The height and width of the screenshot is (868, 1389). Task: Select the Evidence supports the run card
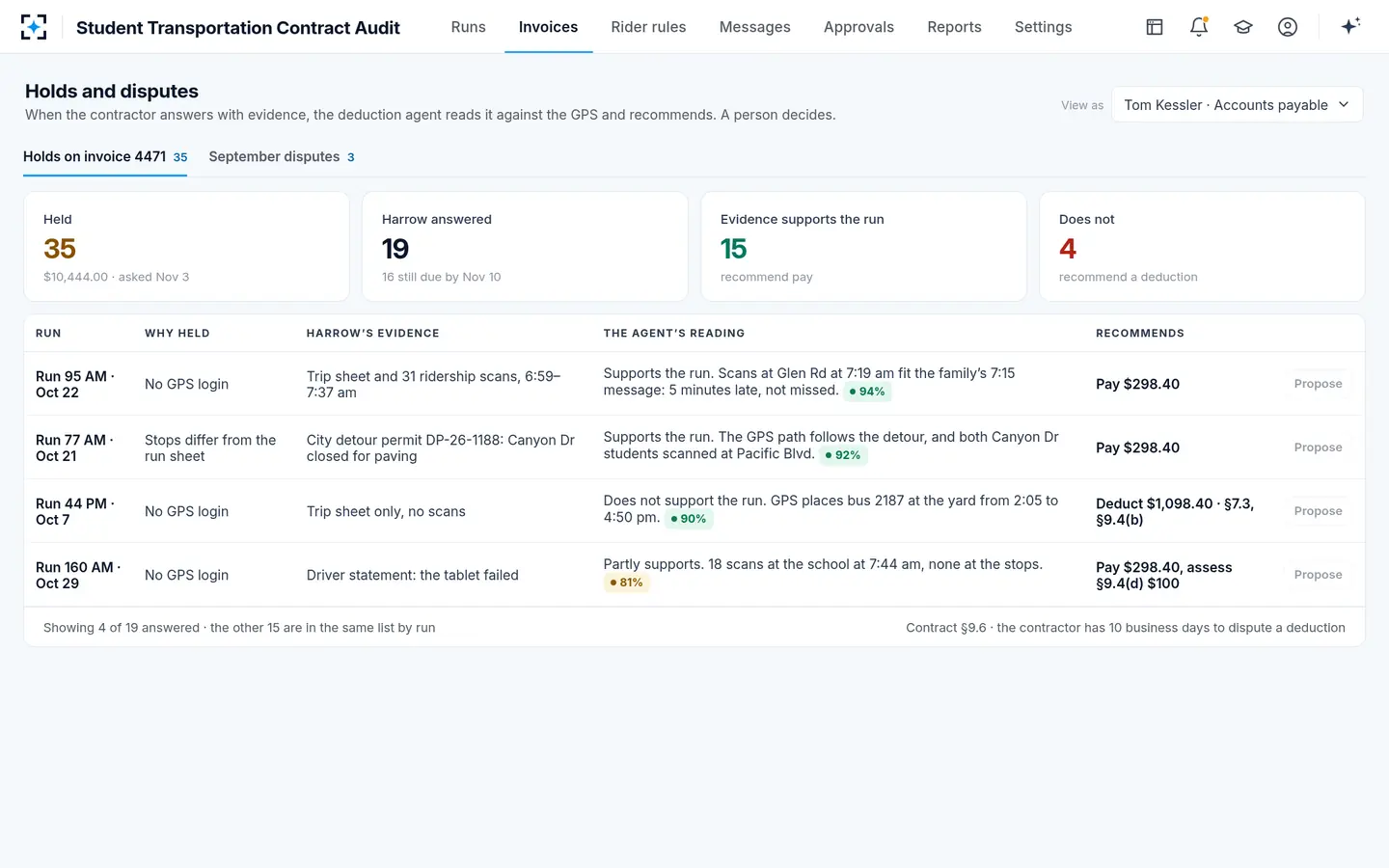863,247
